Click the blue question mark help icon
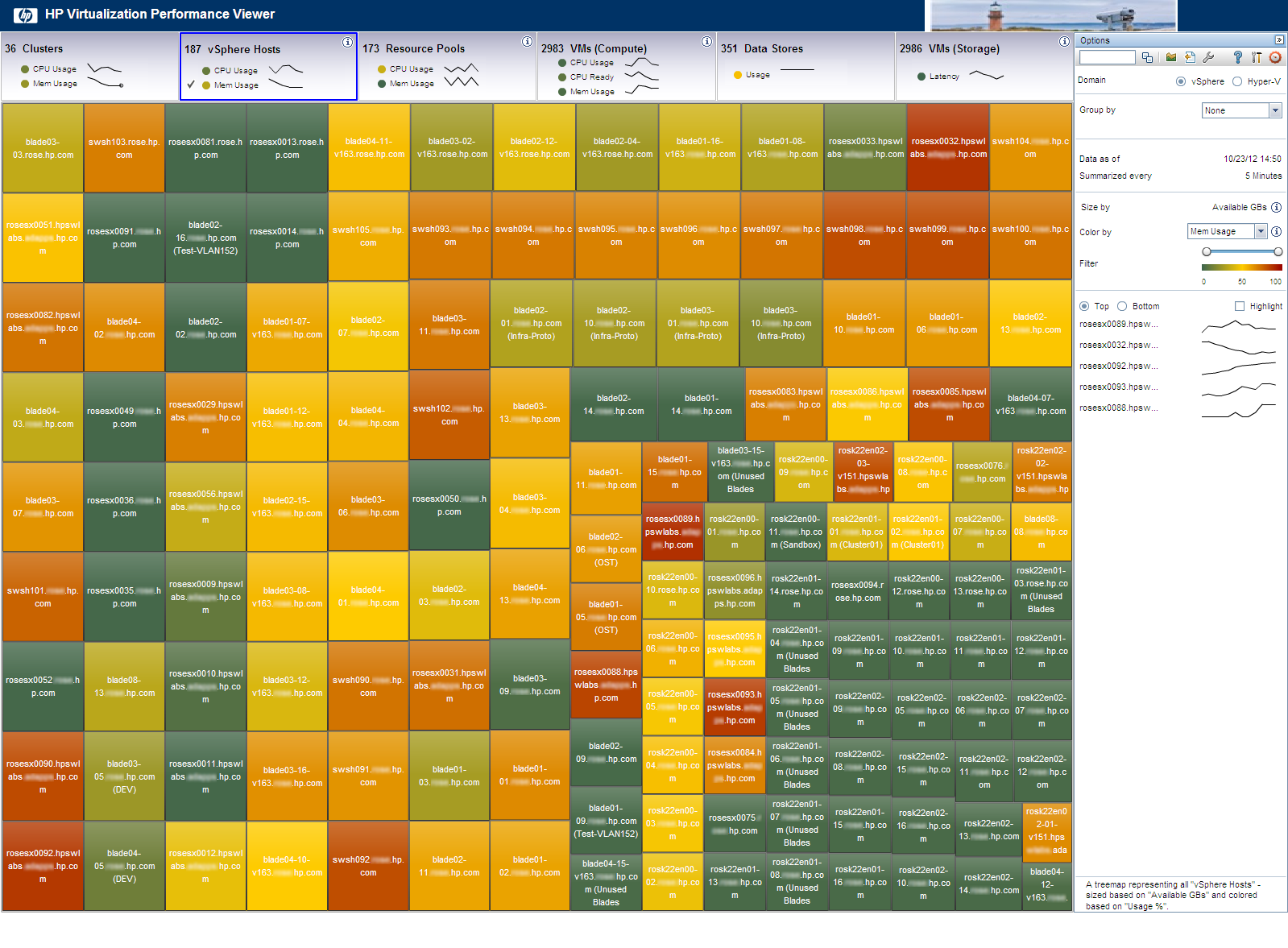This screenshot has width=1288, height=948. tap(1237, 57)
